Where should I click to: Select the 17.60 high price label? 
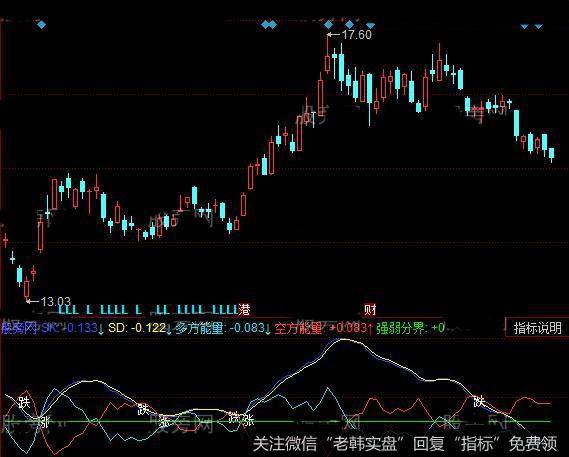[357, 35]
